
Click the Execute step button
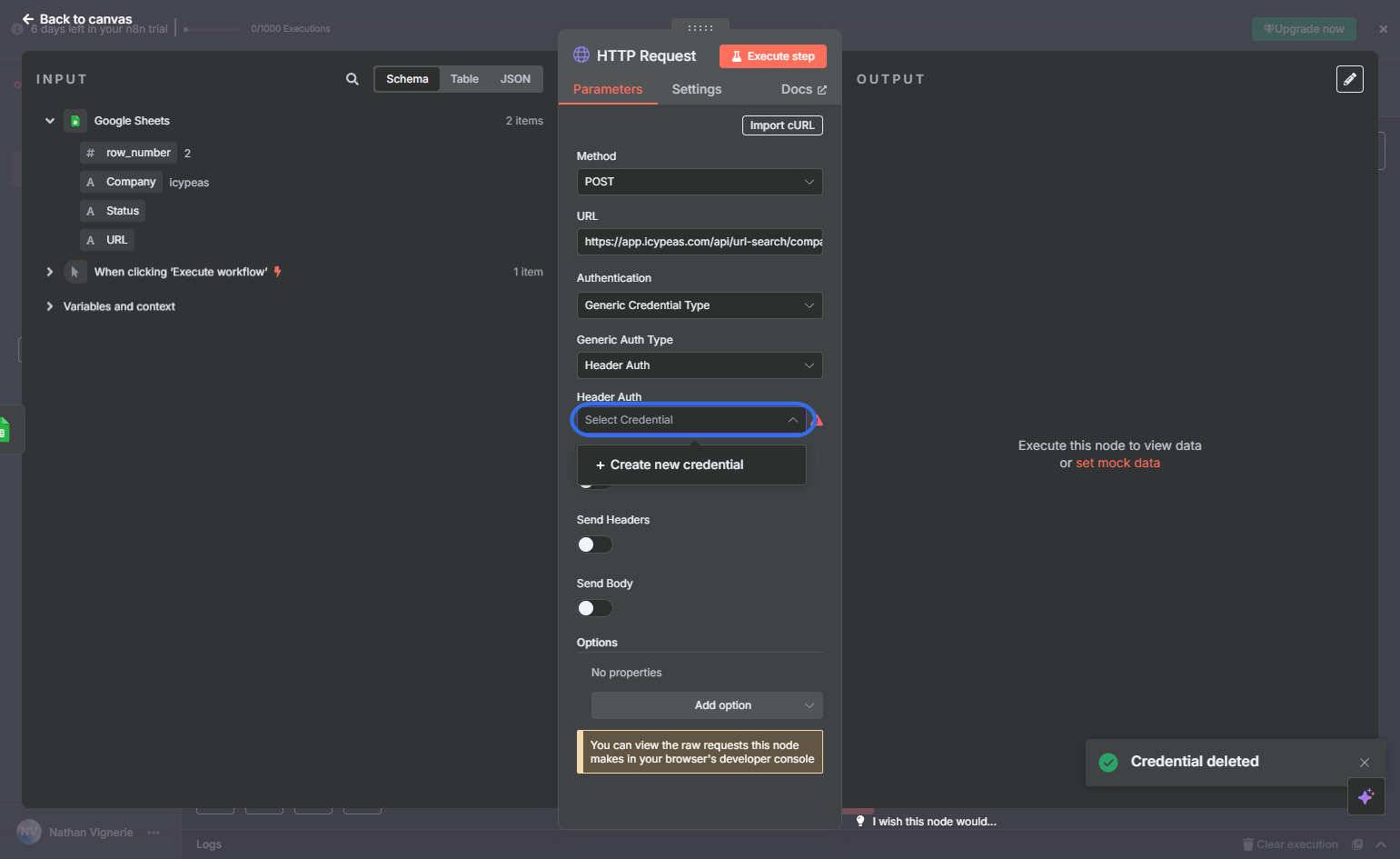pos(773,56)
